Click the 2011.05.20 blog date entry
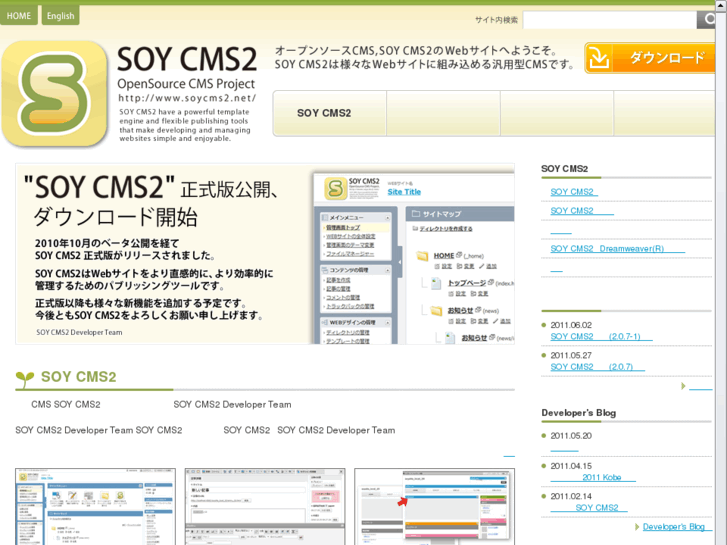Screen dimensions: 727x545 point(571,436)
